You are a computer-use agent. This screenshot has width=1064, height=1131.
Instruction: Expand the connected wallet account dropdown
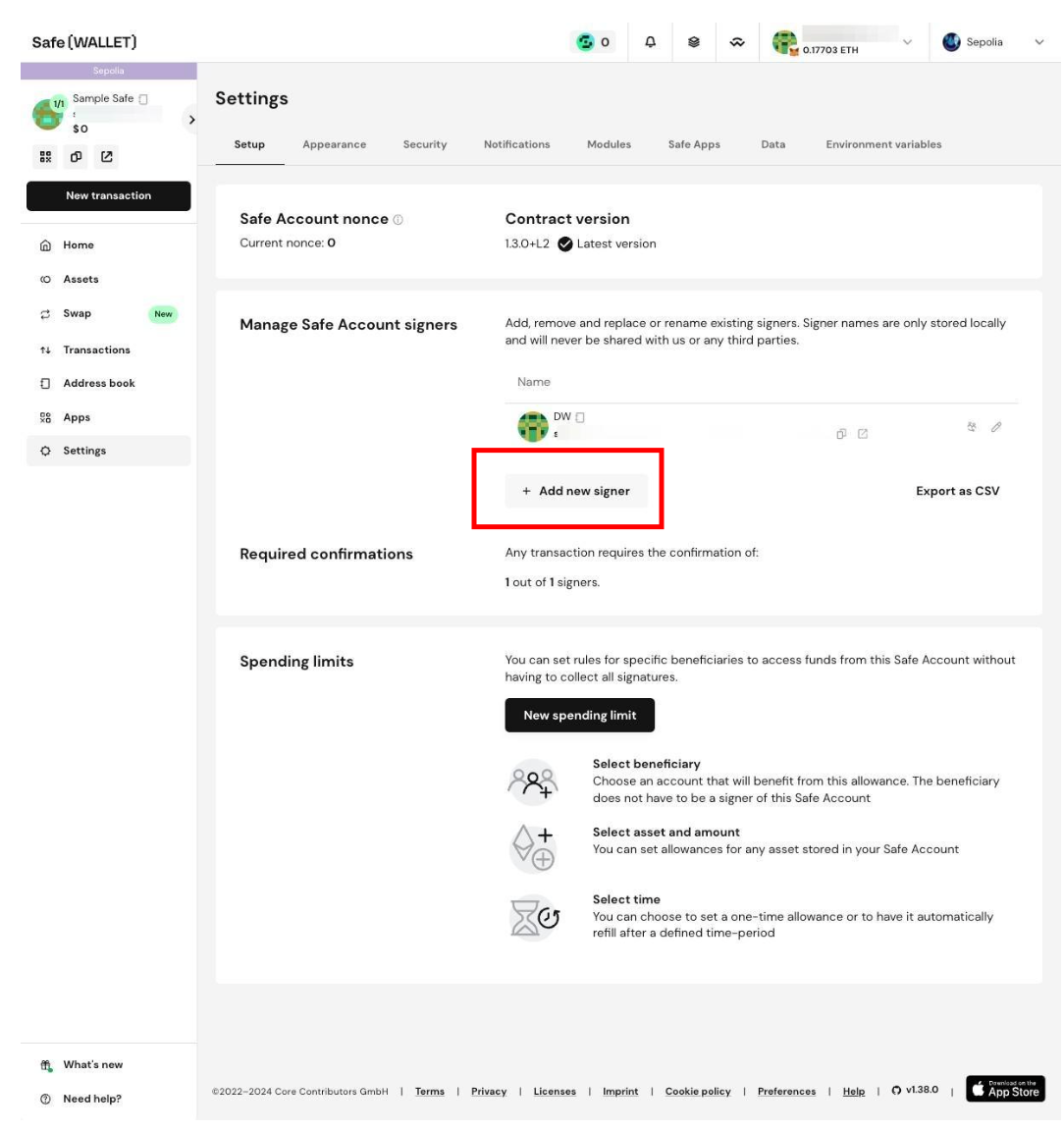pos(908,42)
